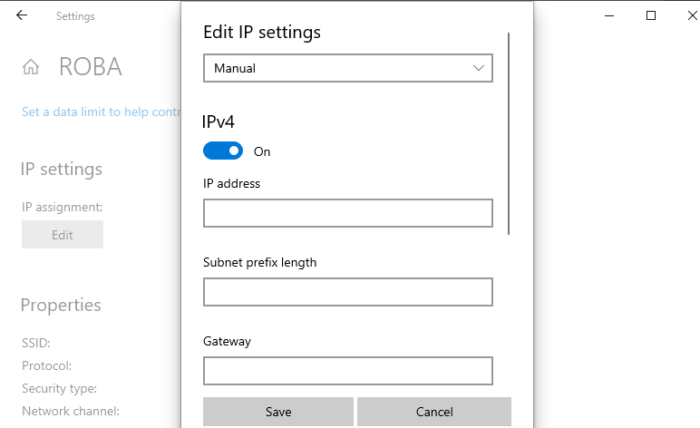The height and width of the screenshot is (428, 700).
Task: Open the data limit link
Action: click(100, 112)
